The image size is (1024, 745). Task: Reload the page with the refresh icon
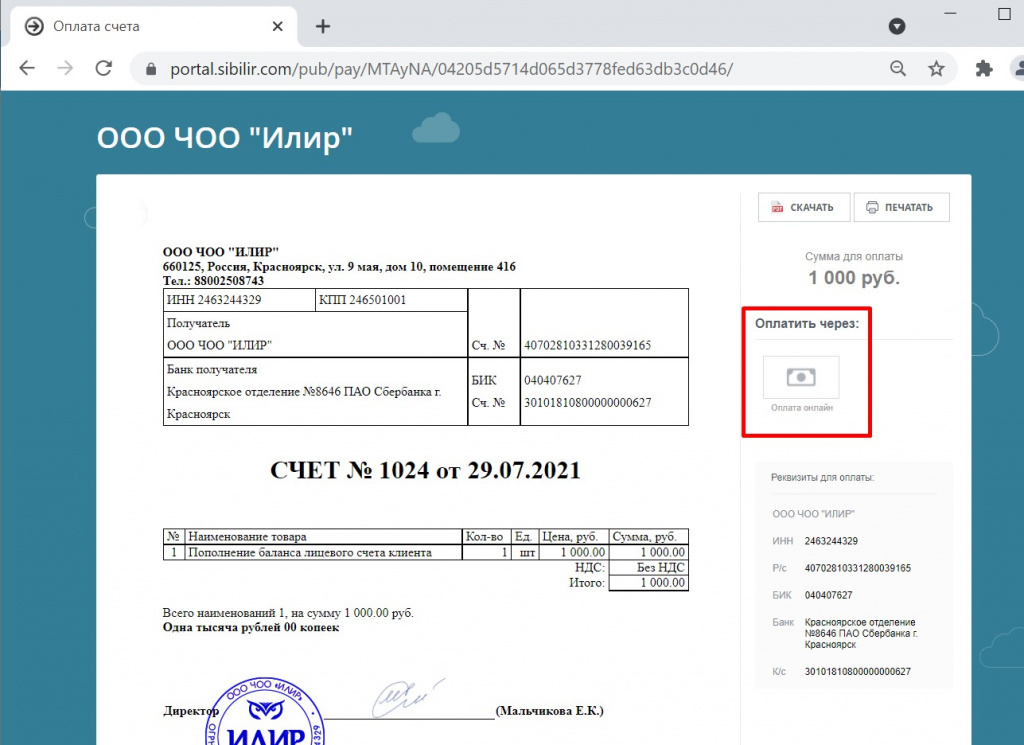104,68
